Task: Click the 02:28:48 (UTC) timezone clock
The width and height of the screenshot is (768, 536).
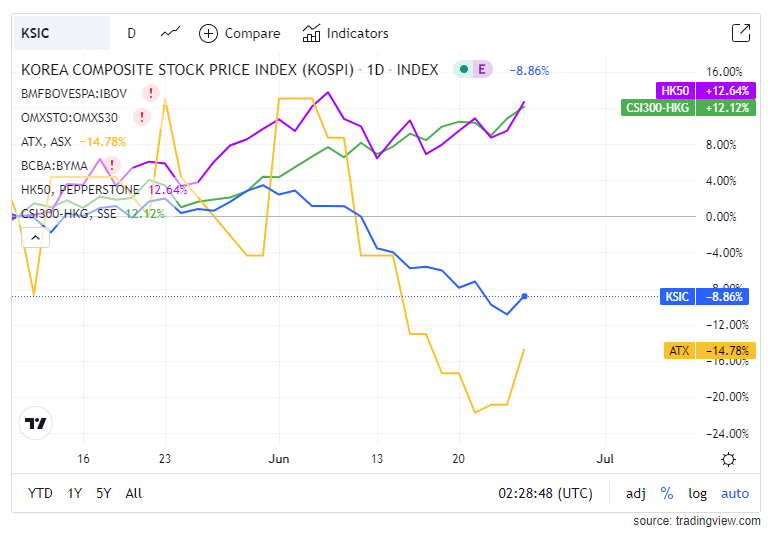Action: coord(545,493)
